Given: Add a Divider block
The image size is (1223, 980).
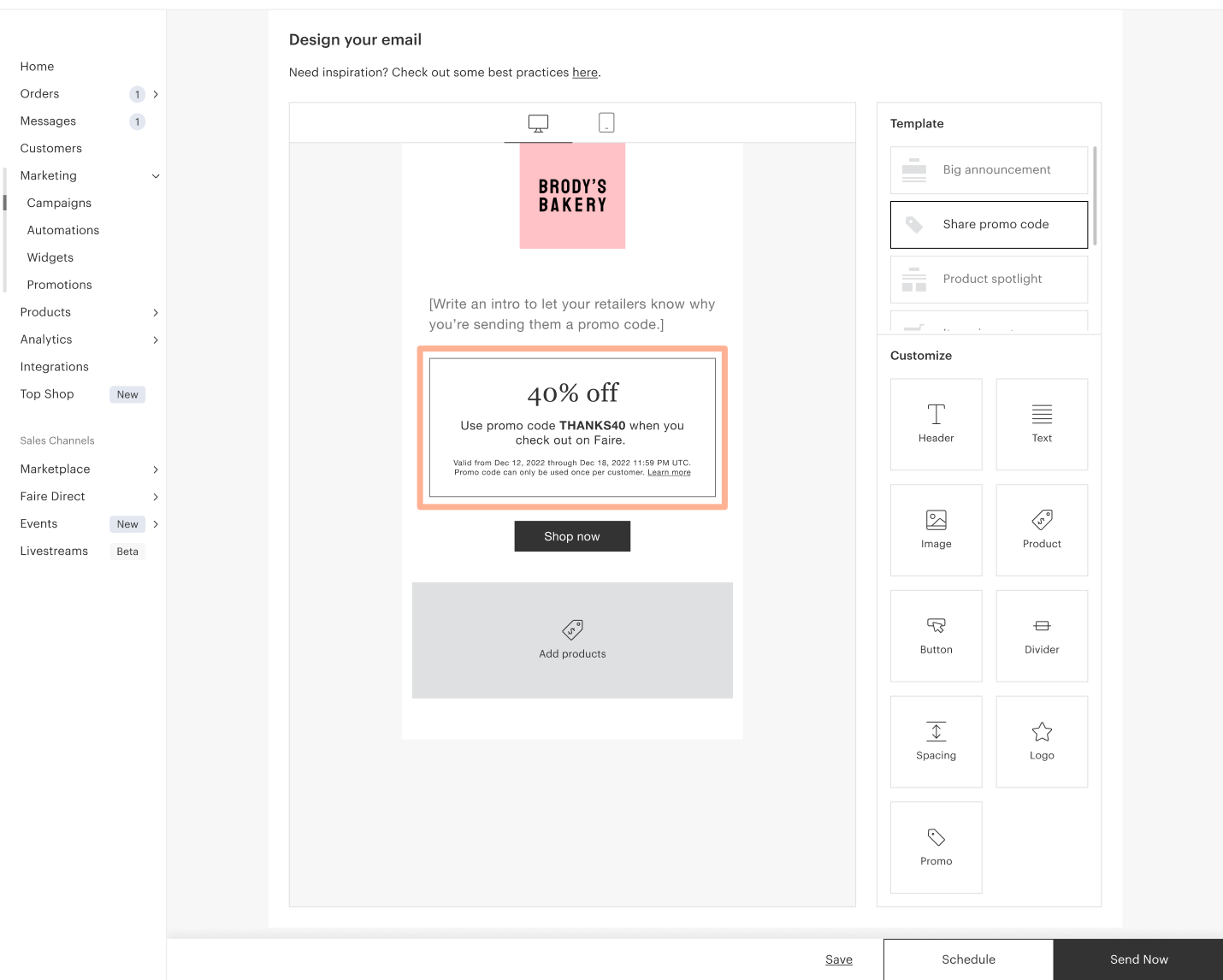Looking at the screenshot, I should pyautogui.click(x=1042, y=636).
